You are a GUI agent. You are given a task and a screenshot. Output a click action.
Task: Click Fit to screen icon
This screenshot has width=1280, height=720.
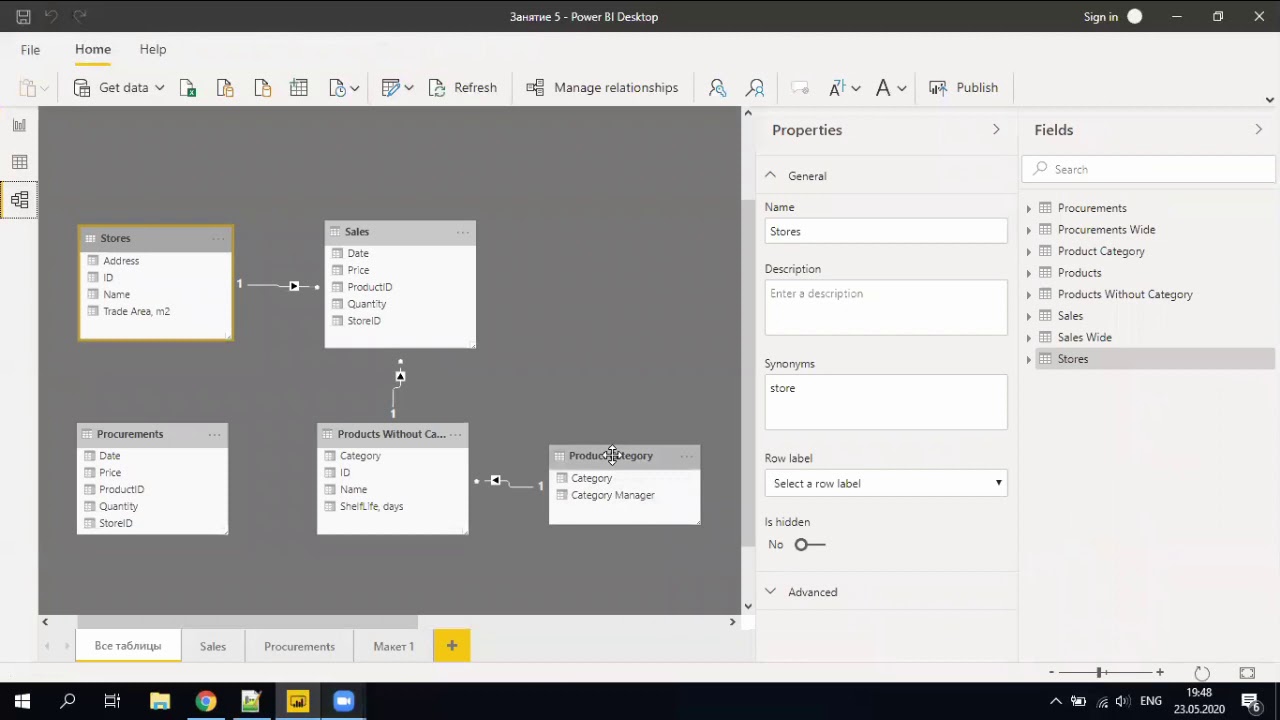point(1247,673)
